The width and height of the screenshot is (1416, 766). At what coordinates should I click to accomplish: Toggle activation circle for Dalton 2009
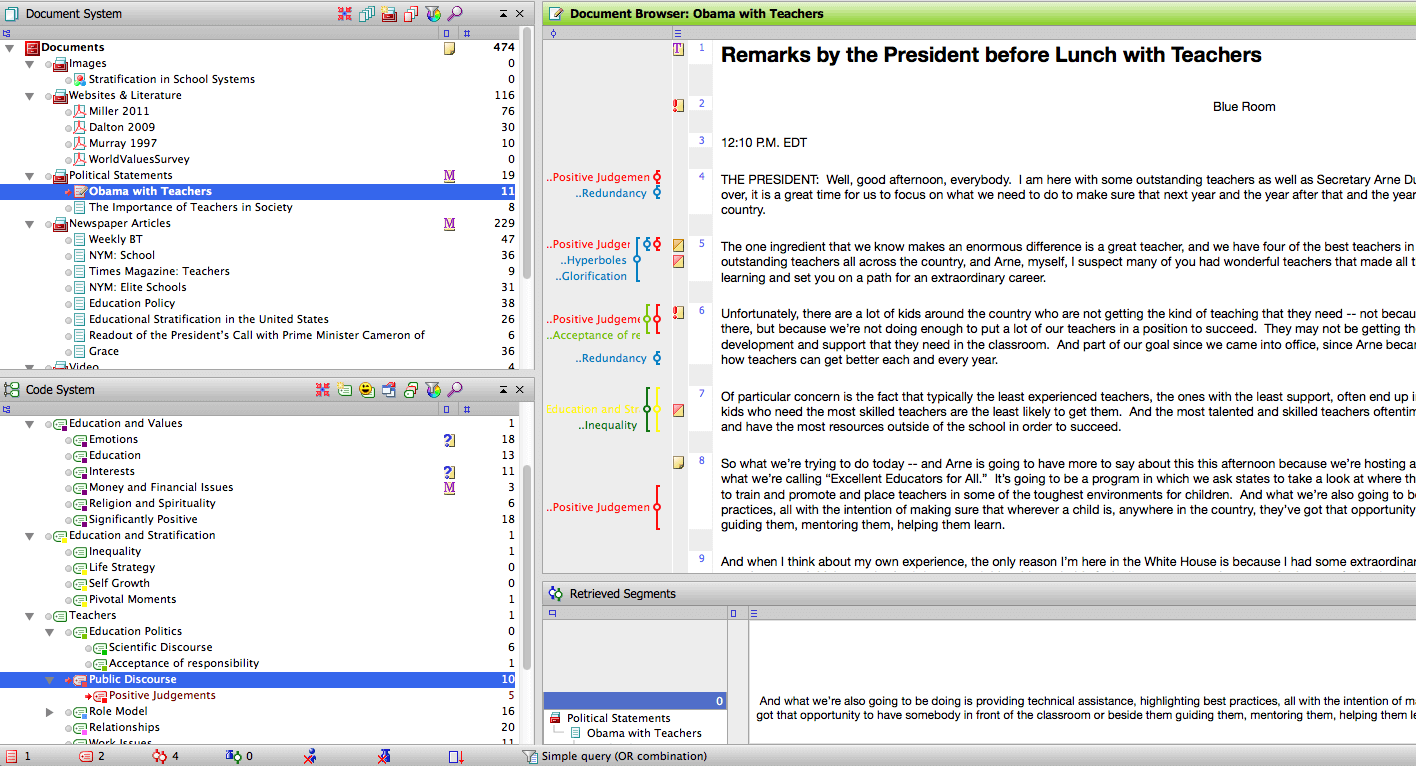click(69, 127)
